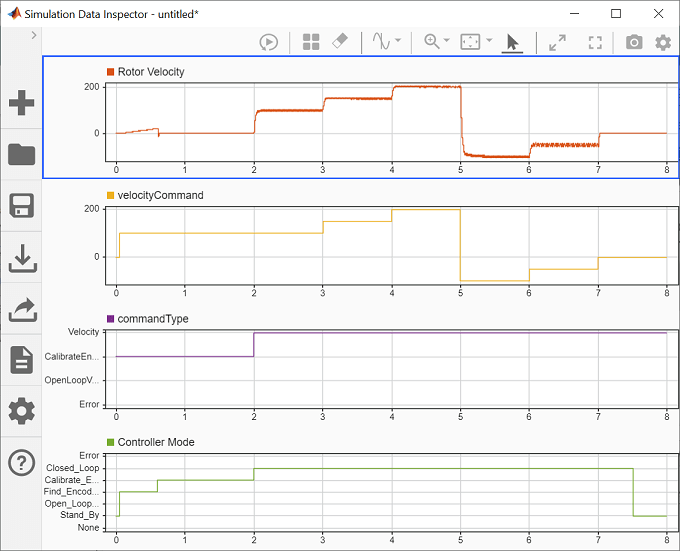Select the velocityCommand subplot area

tap(392, 246)
